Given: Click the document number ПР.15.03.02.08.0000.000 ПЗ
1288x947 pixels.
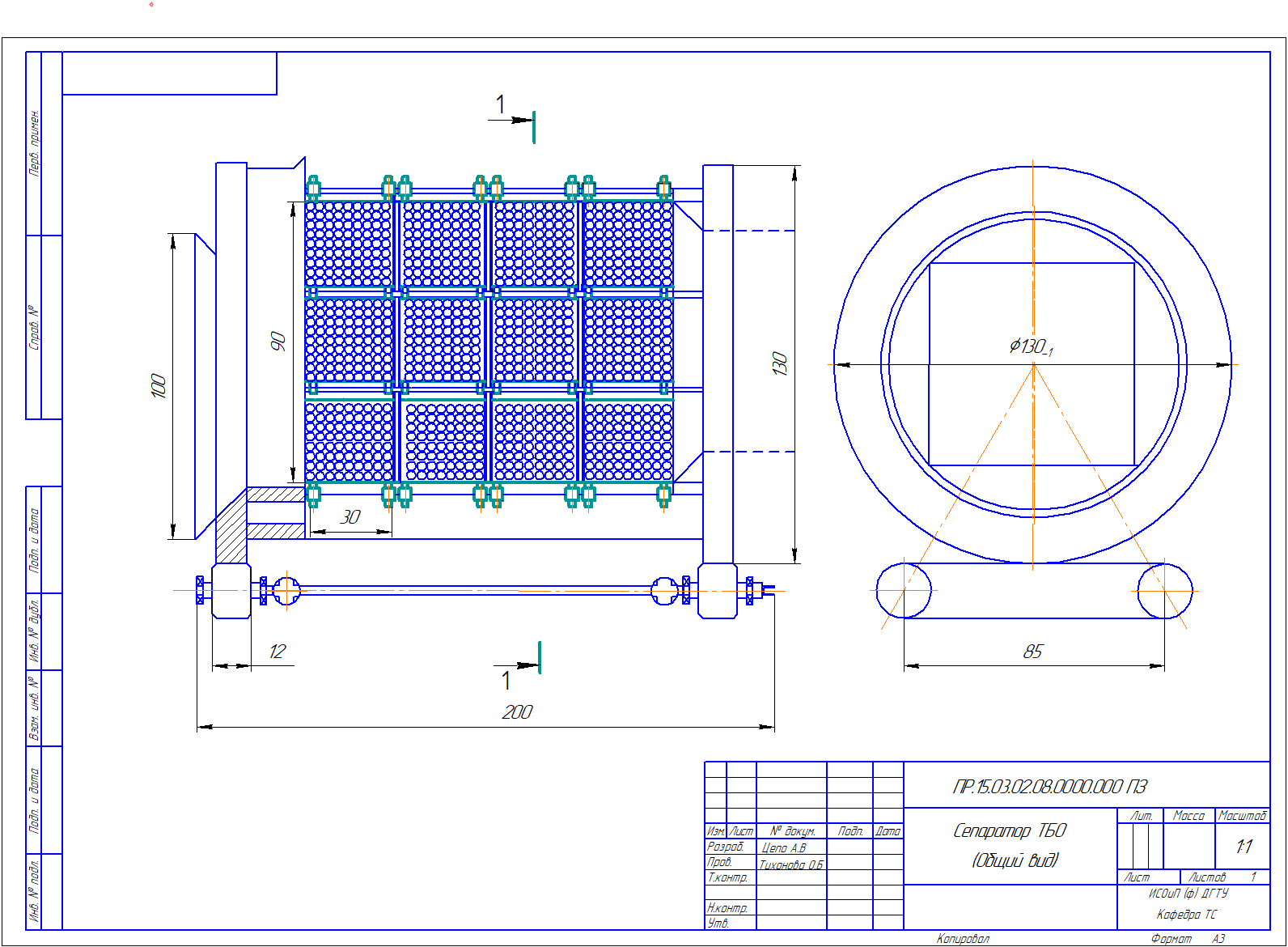Looking at the screenshot, I should (x=1049, y=787).
